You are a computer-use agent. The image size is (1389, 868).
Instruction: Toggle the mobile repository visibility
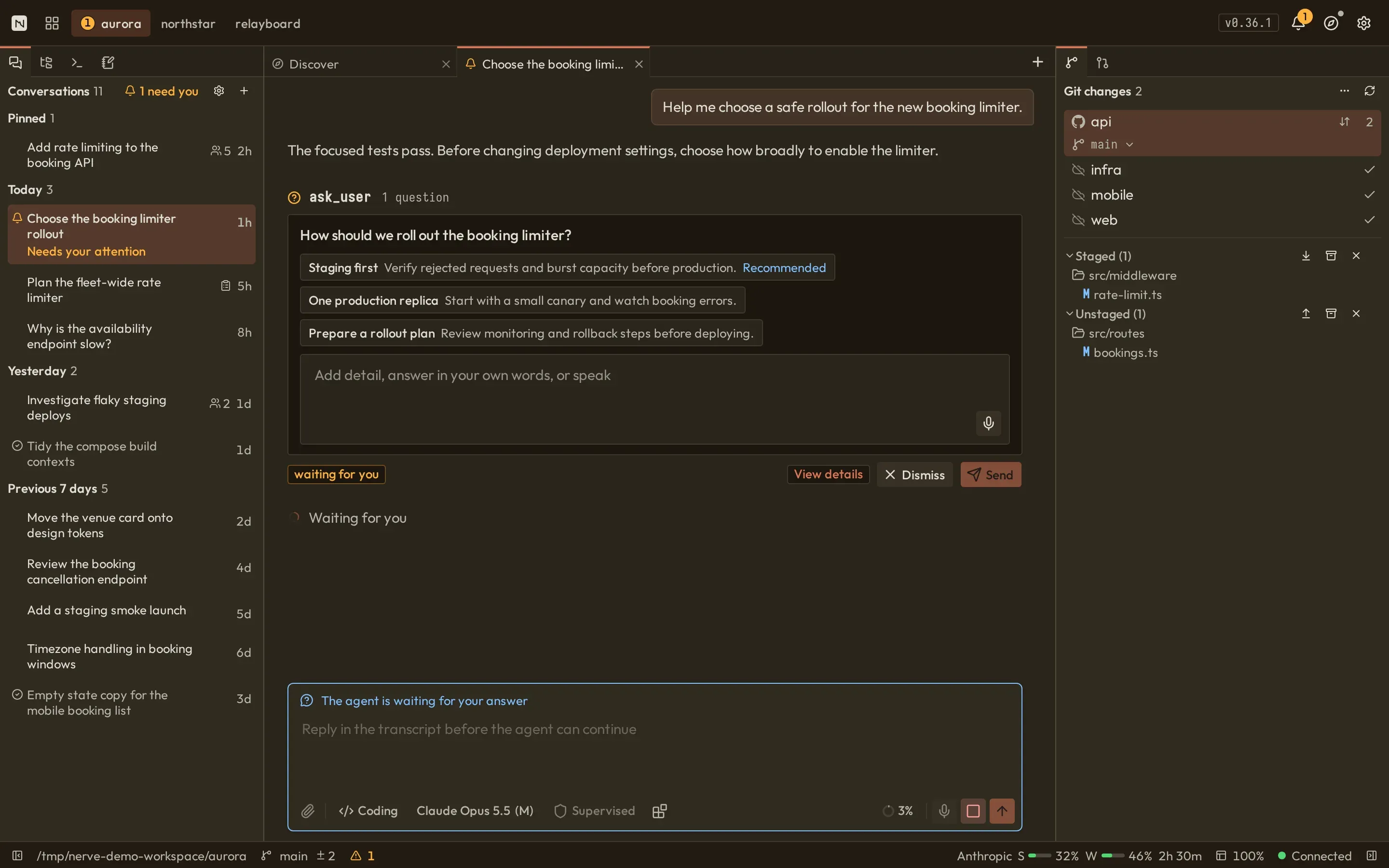(x=1078, y=195)
